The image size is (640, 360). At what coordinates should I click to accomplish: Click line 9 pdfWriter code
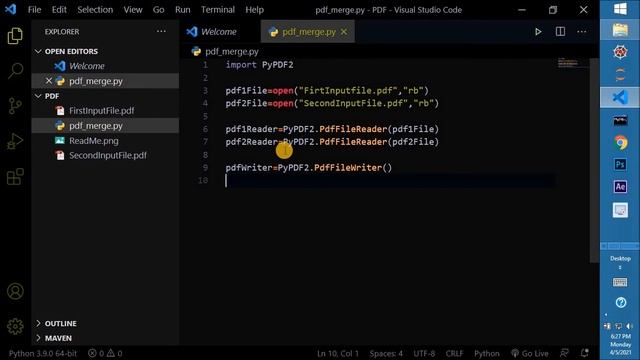309,168
